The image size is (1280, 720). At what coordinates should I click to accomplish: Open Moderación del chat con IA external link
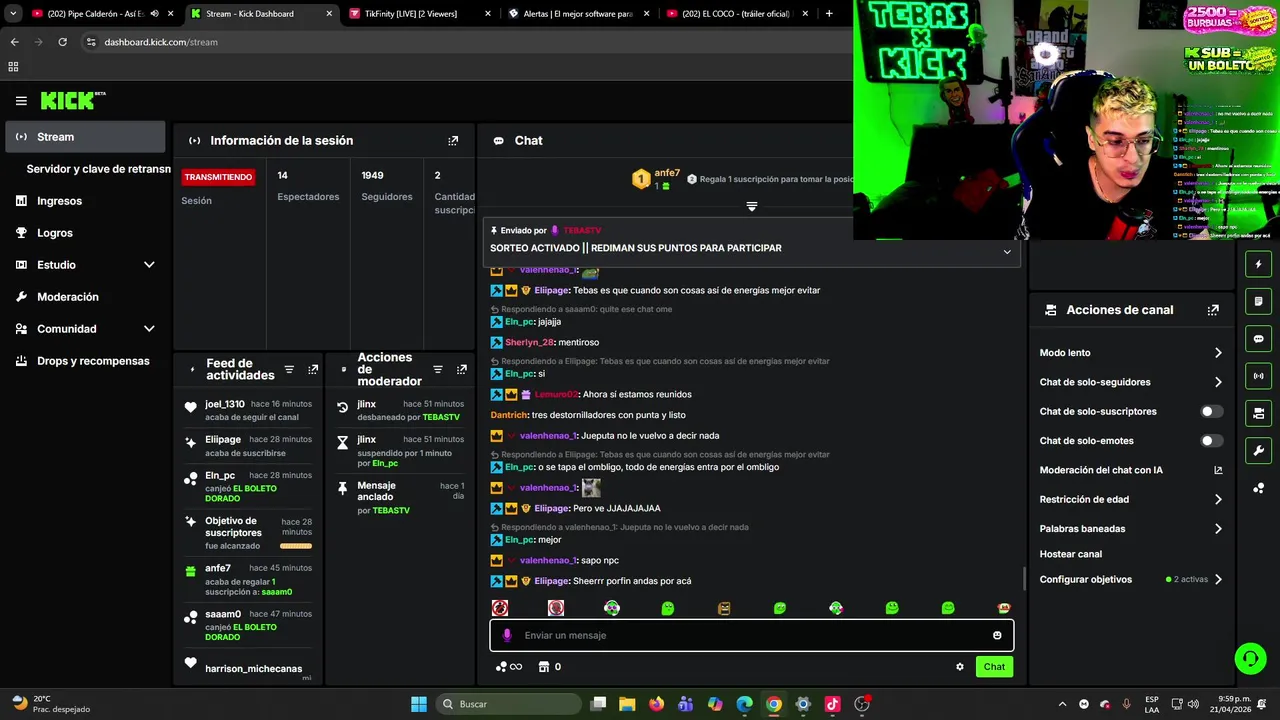(1218, 470)
